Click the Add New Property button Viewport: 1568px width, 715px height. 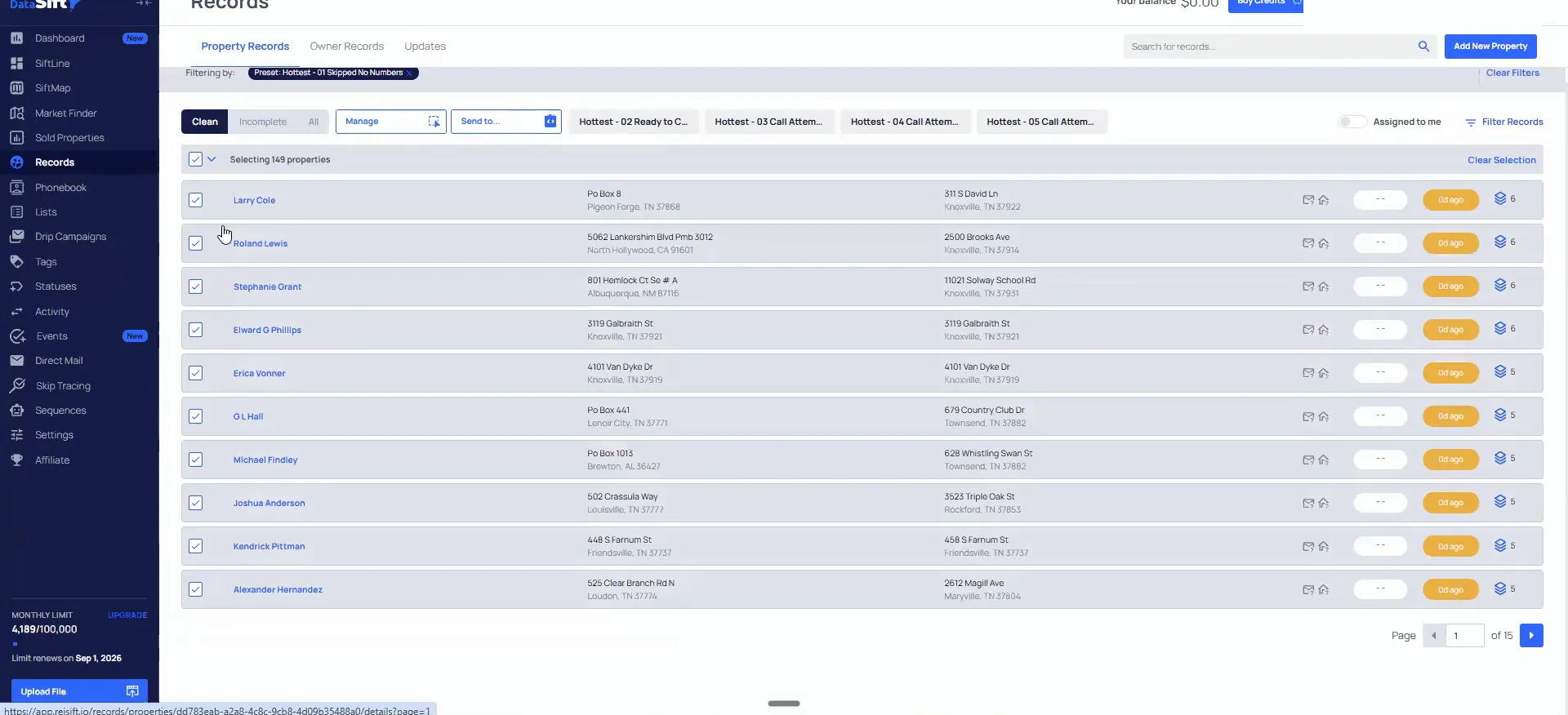(1490, 47)
